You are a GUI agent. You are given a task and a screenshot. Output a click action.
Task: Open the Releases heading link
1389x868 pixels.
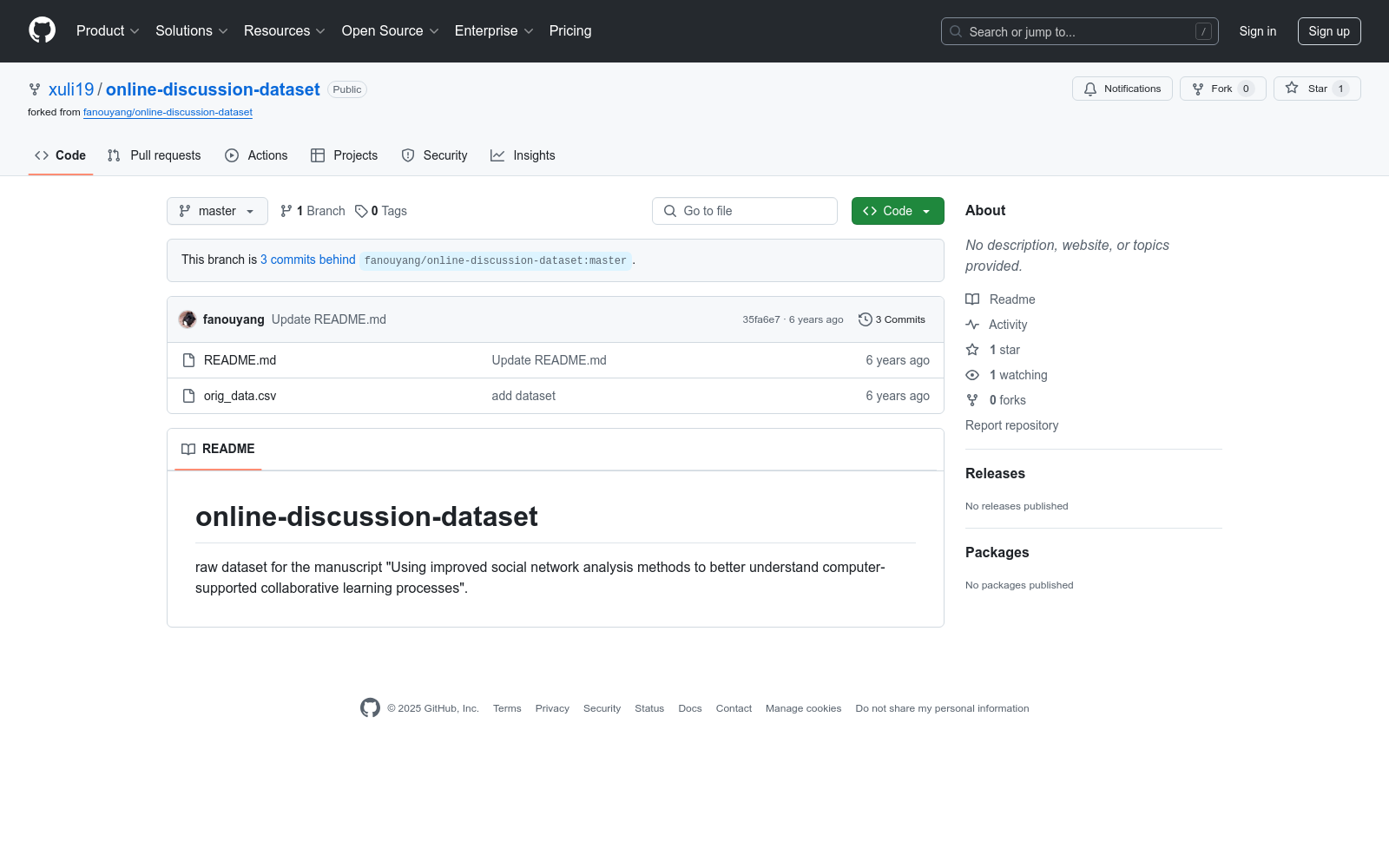click(995, 473)
